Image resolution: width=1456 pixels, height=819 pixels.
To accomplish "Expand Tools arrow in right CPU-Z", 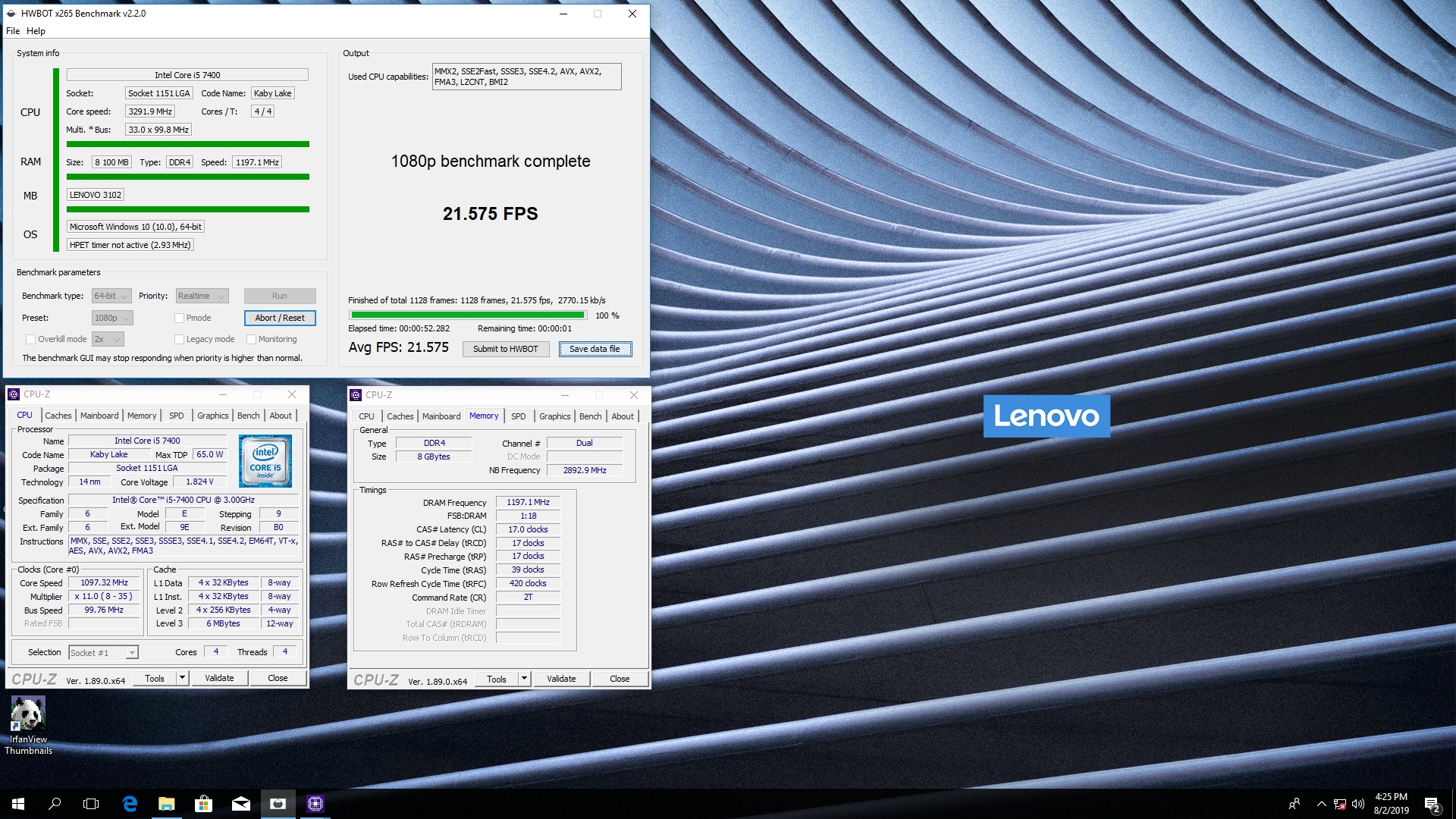I will click(x=524, y=679).
